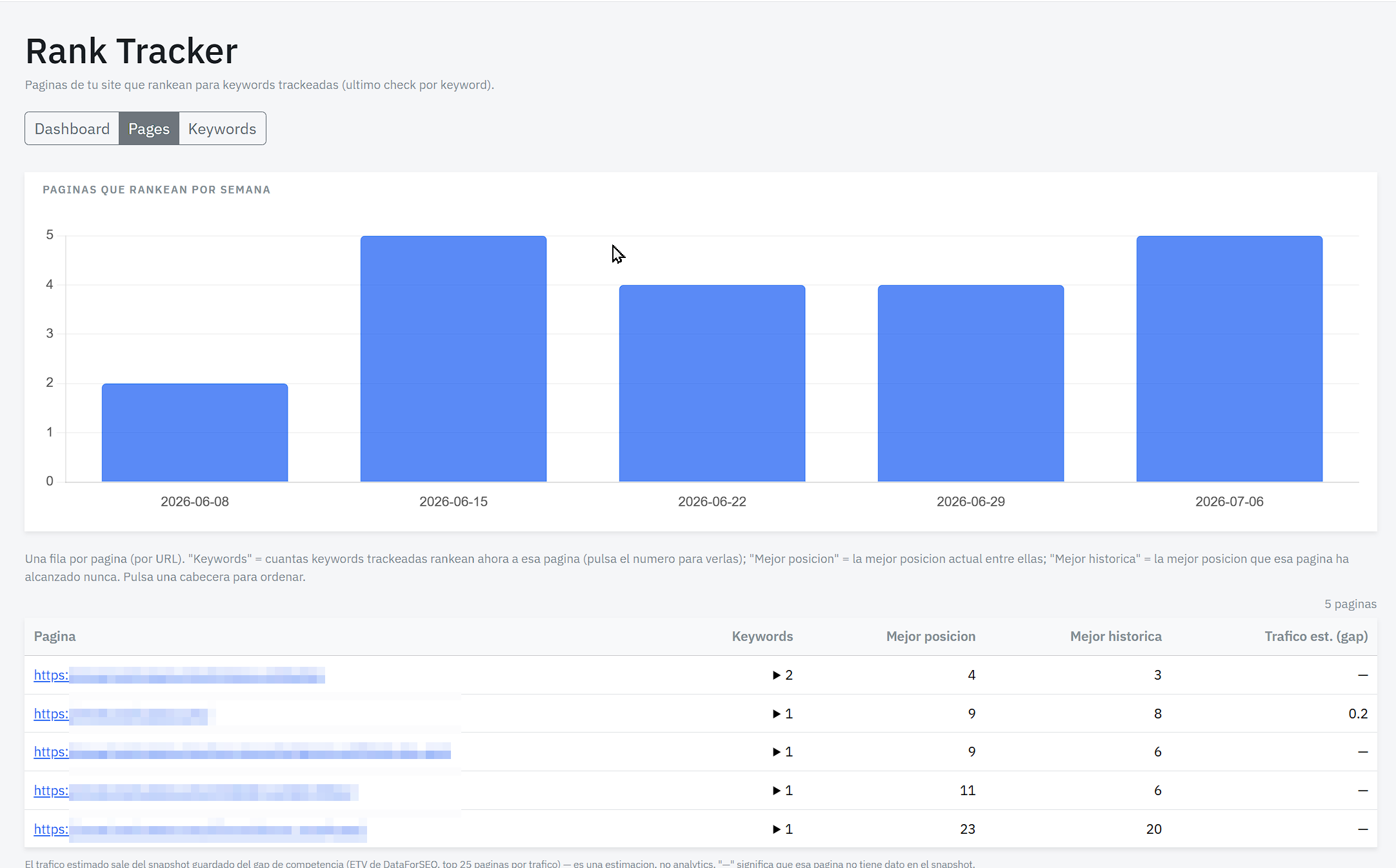Click the 2026-06-08 bar in the chart

tap(195, 433)
